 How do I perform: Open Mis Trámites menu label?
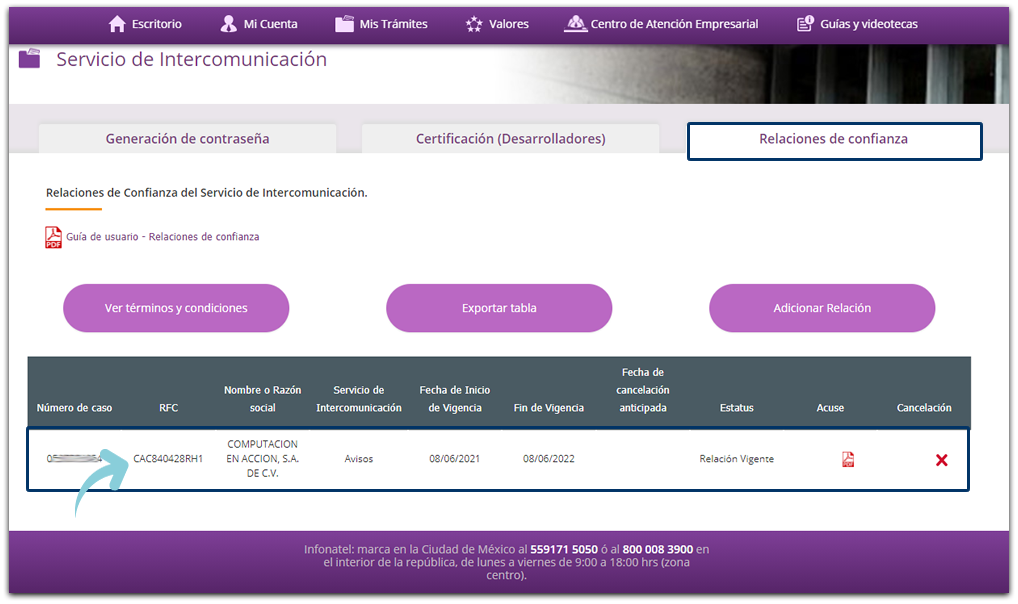click(394, 24)
